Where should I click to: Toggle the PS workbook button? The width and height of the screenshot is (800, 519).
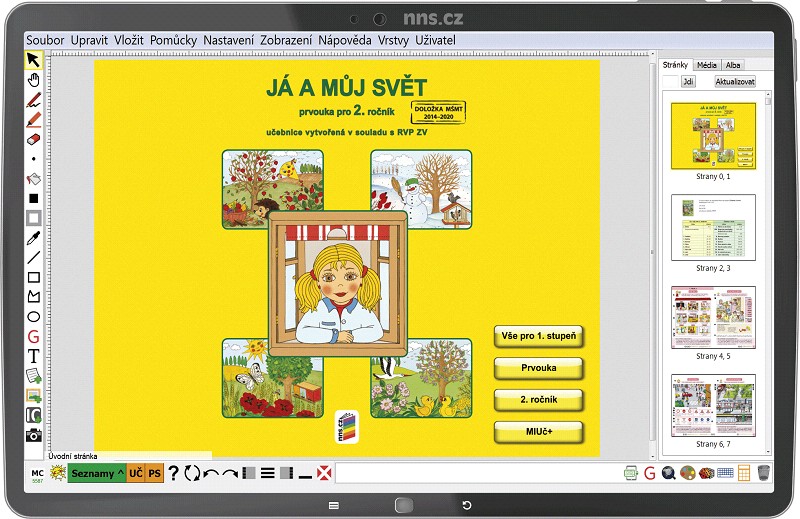tap(155, 473)
